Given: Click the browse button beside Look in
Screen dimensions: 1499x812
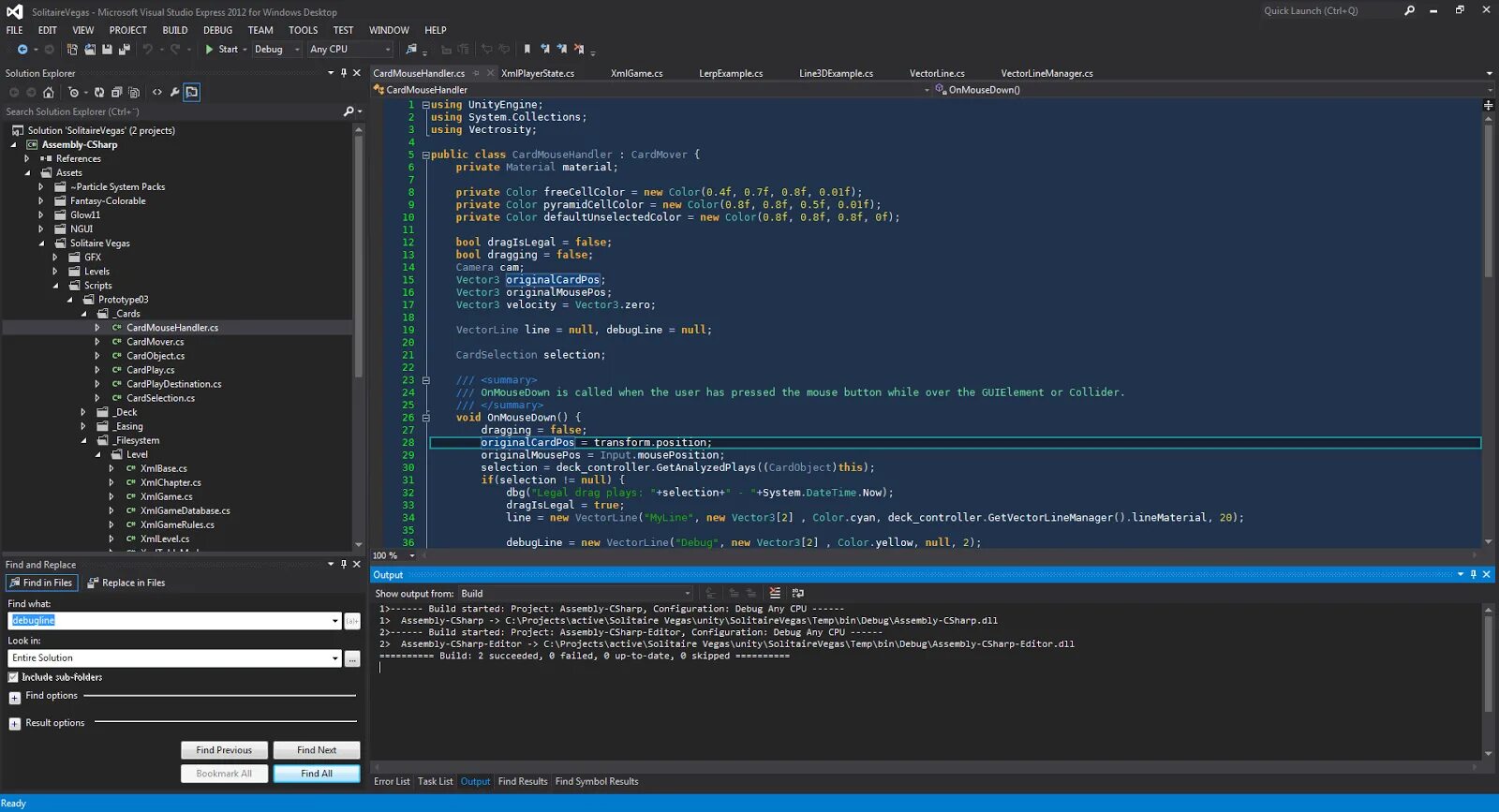Looking at the screenshot, I should (x=352, y=659).
